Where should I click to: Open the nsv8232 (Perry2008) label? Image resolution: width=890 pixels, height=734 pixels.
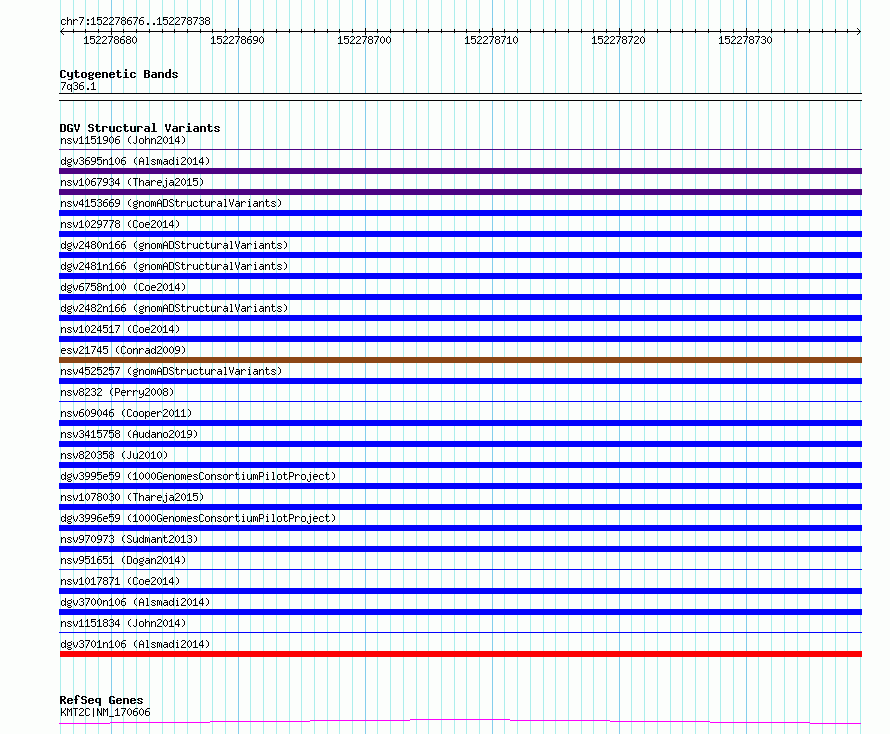[x=117, y=392]
